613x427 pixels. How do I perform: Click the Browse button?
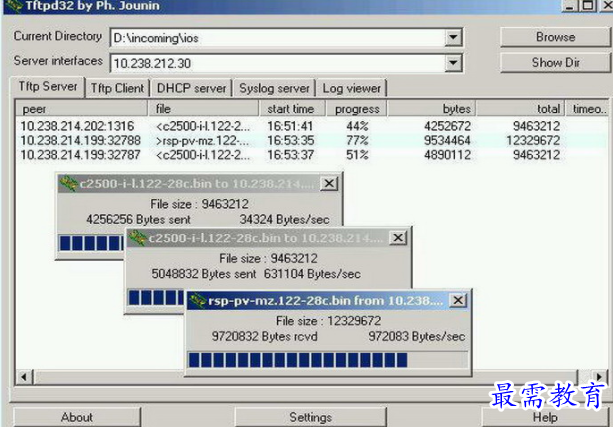pos(555,37)
